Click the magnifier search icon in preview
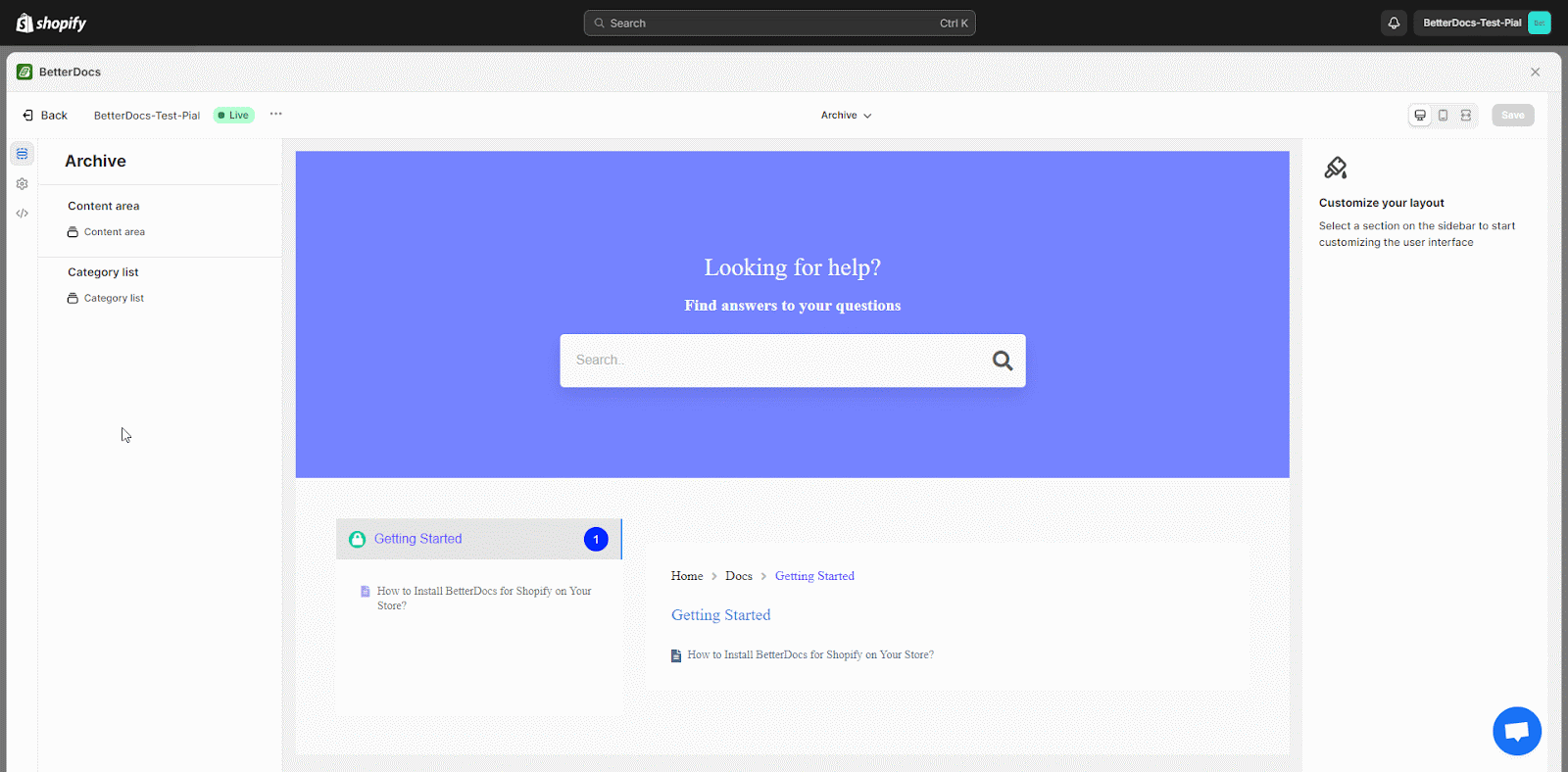Image resolution: width=1568 pixels, height=772 pixels. [1002, 361]
